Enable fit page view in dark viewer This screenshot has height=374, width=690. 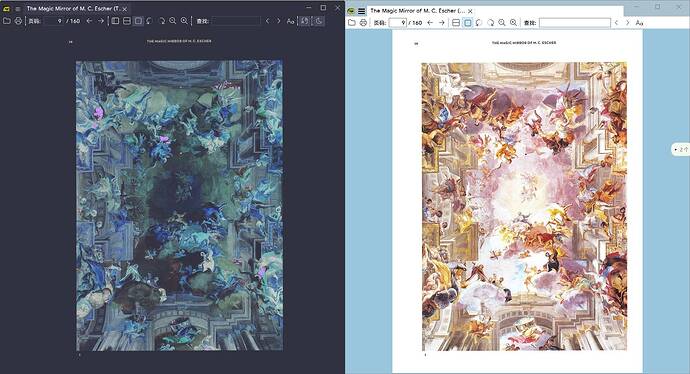coord(138,21)
